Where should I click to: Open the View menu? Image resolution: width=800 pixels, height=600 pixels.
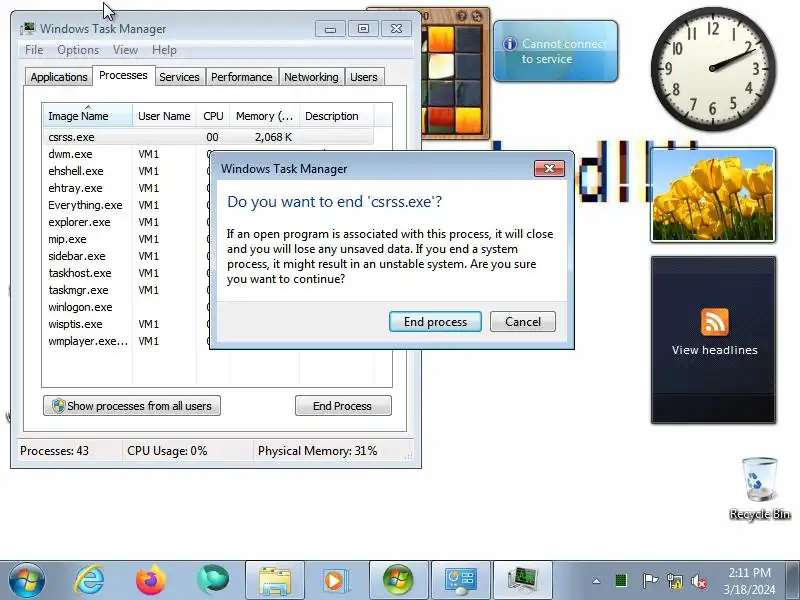point(126,50)
